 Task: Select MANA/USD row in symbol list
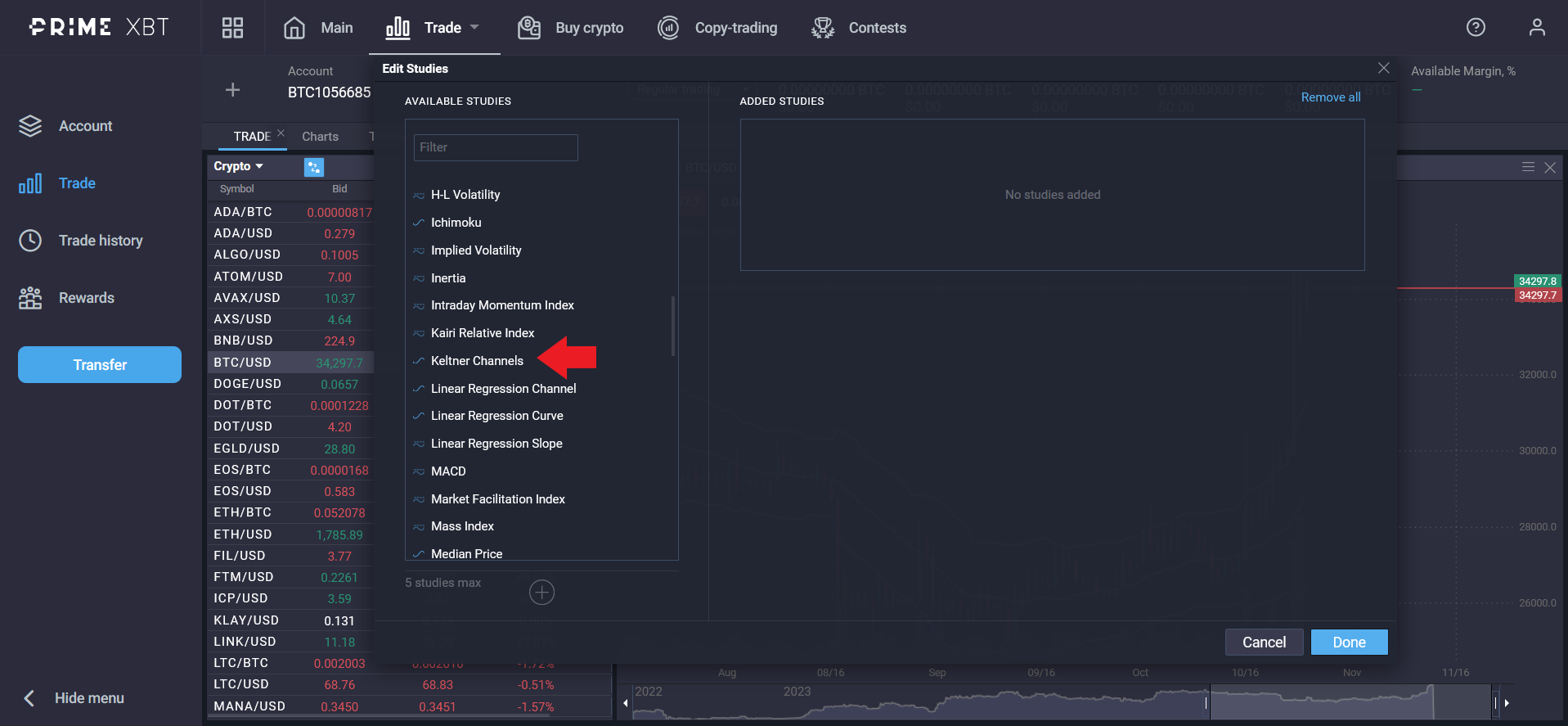[409, 706]
